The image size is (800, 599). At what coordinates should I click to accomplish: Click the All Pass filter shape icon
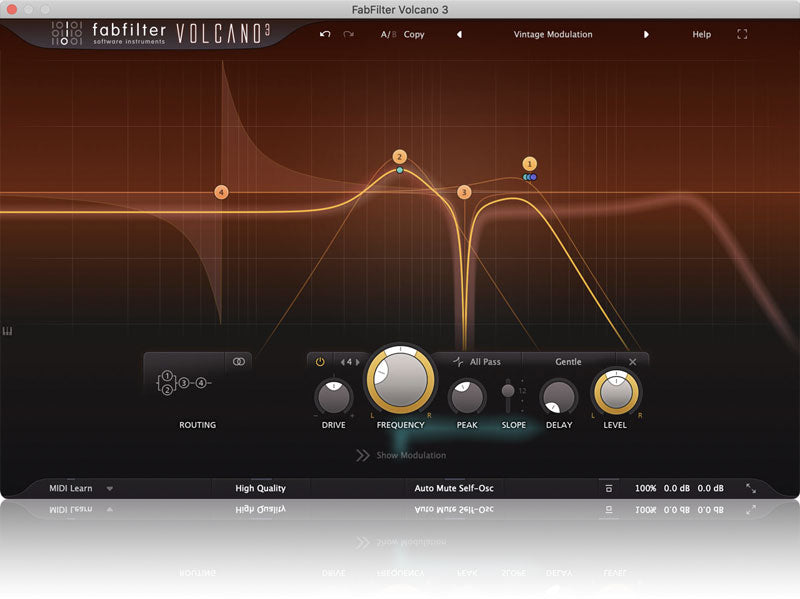tap(458, 361)
